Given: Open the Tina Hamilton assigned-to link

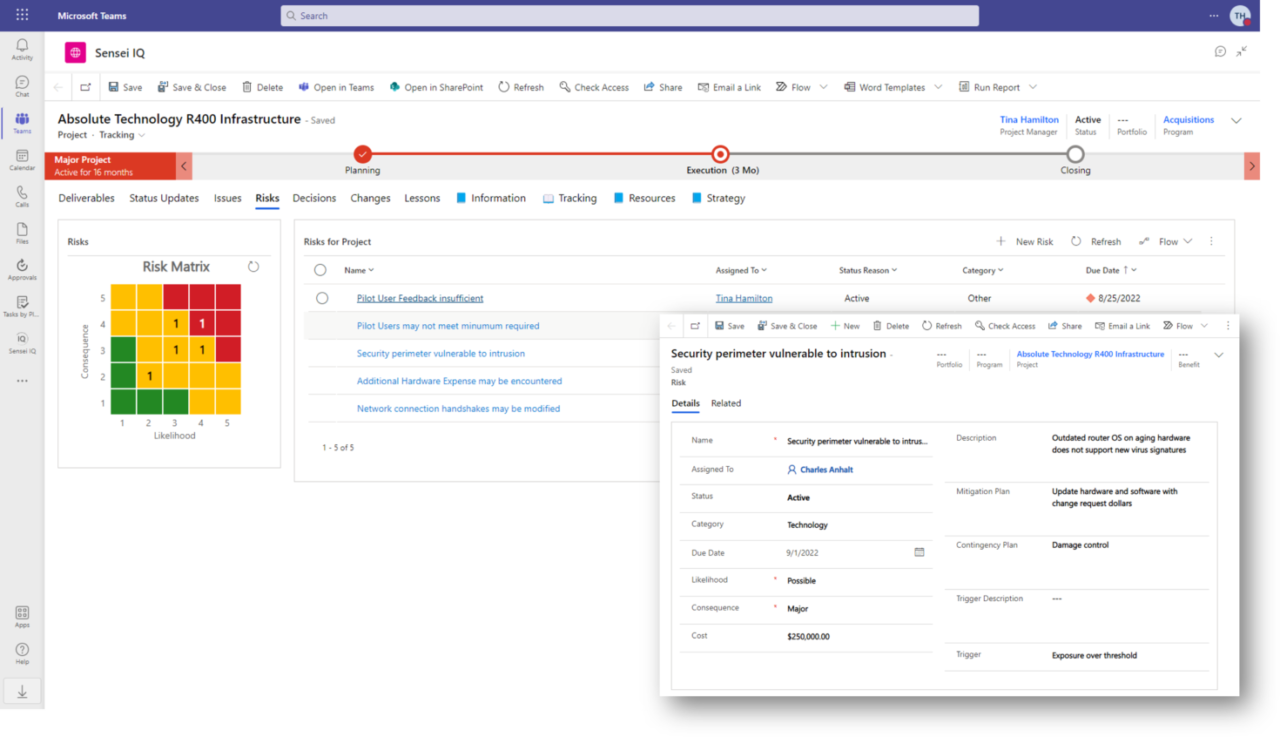Looking at the screenshot, I should coord(744,298).
